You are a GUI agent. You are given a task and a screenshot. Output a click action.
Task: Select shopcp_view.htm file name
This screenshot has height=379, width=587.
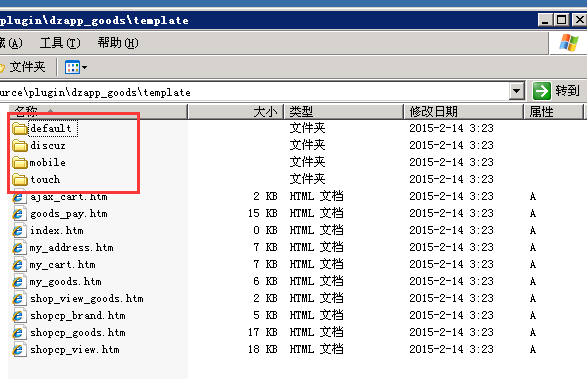75,350
